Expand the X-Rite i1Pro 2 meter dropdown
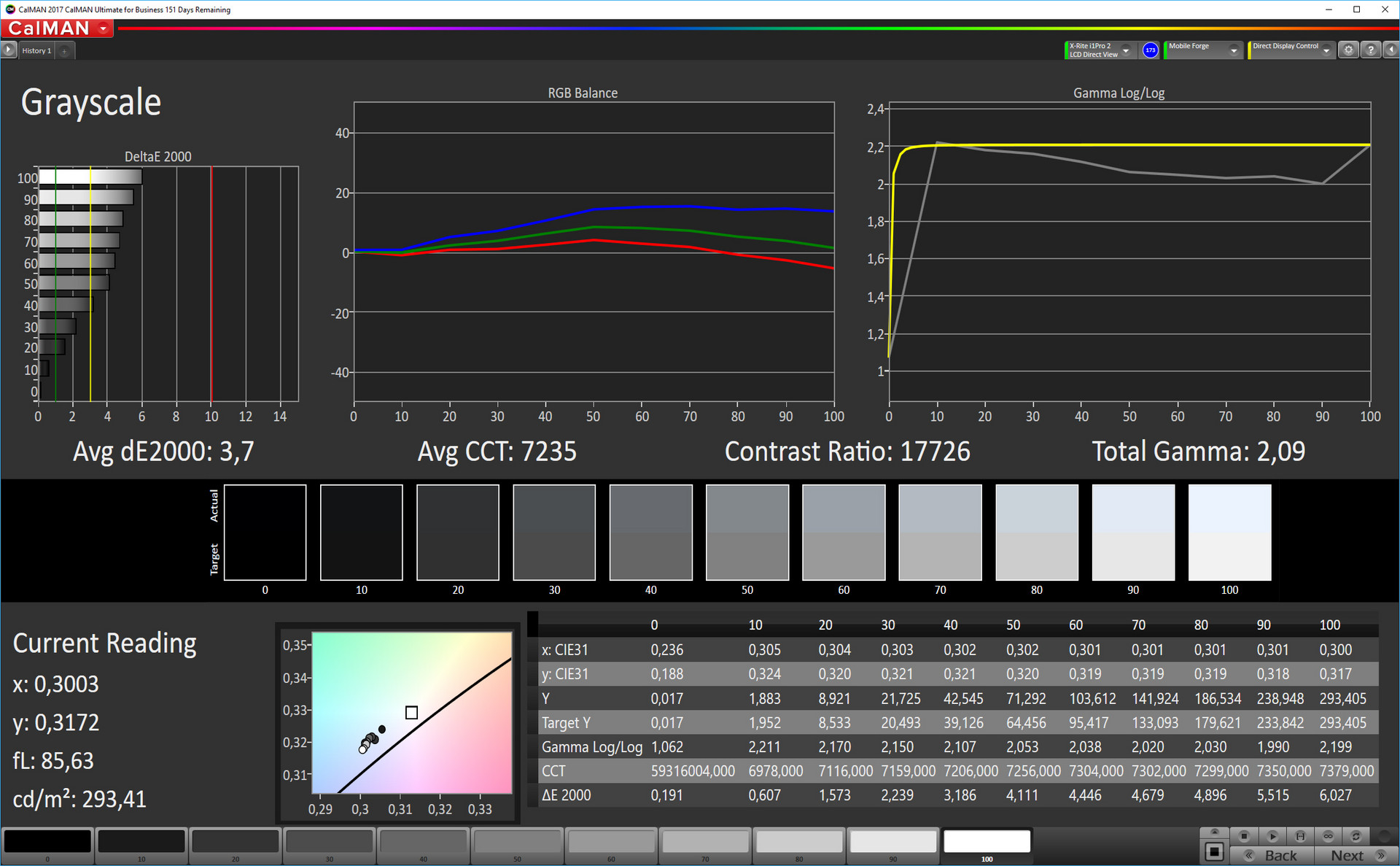Screen dimensions: 1400x866 [1126, 50]
